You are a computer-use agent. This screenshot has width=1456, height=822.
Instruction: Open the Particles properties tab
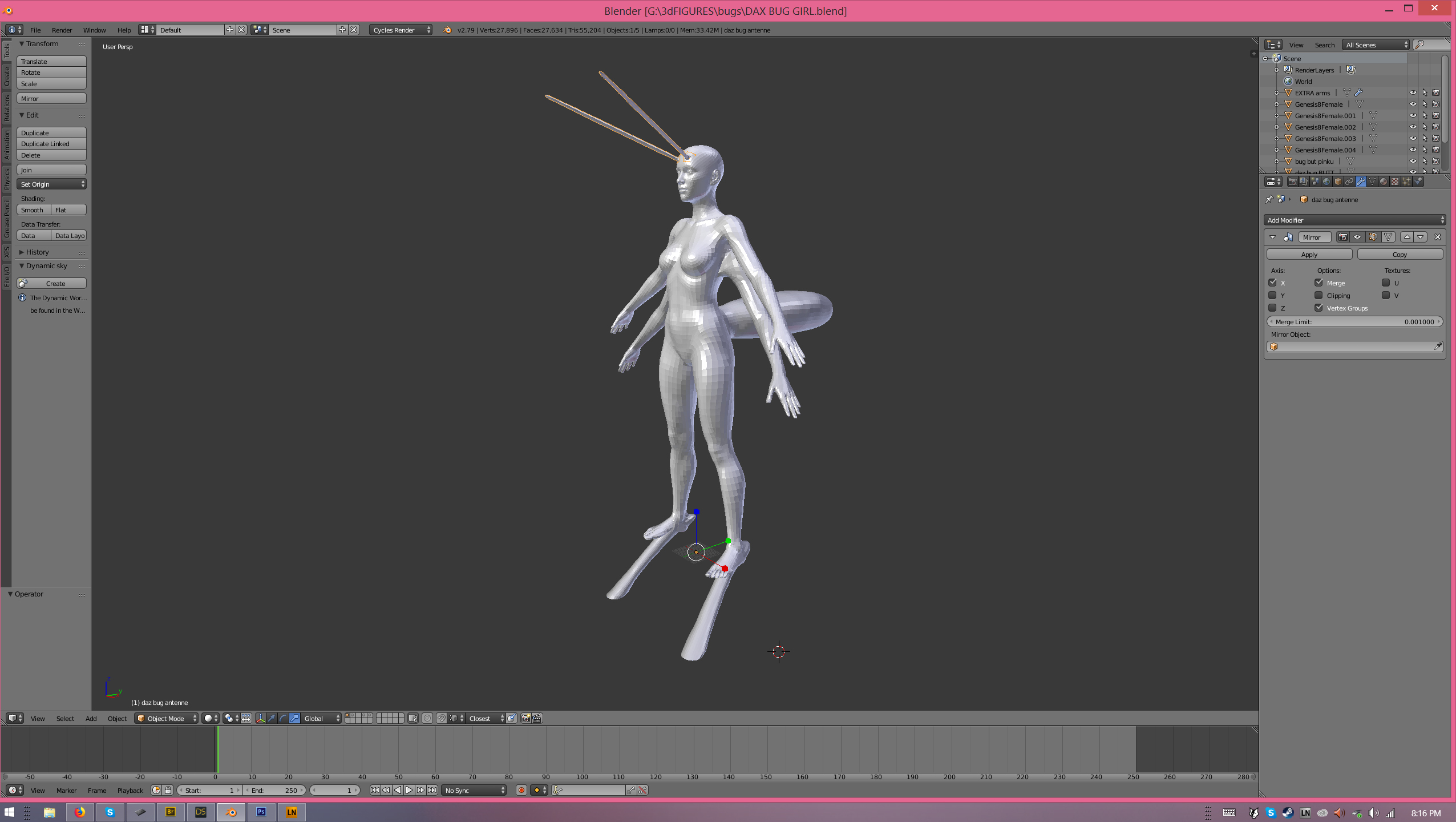pyautogui.click(x=1406, y=182)
